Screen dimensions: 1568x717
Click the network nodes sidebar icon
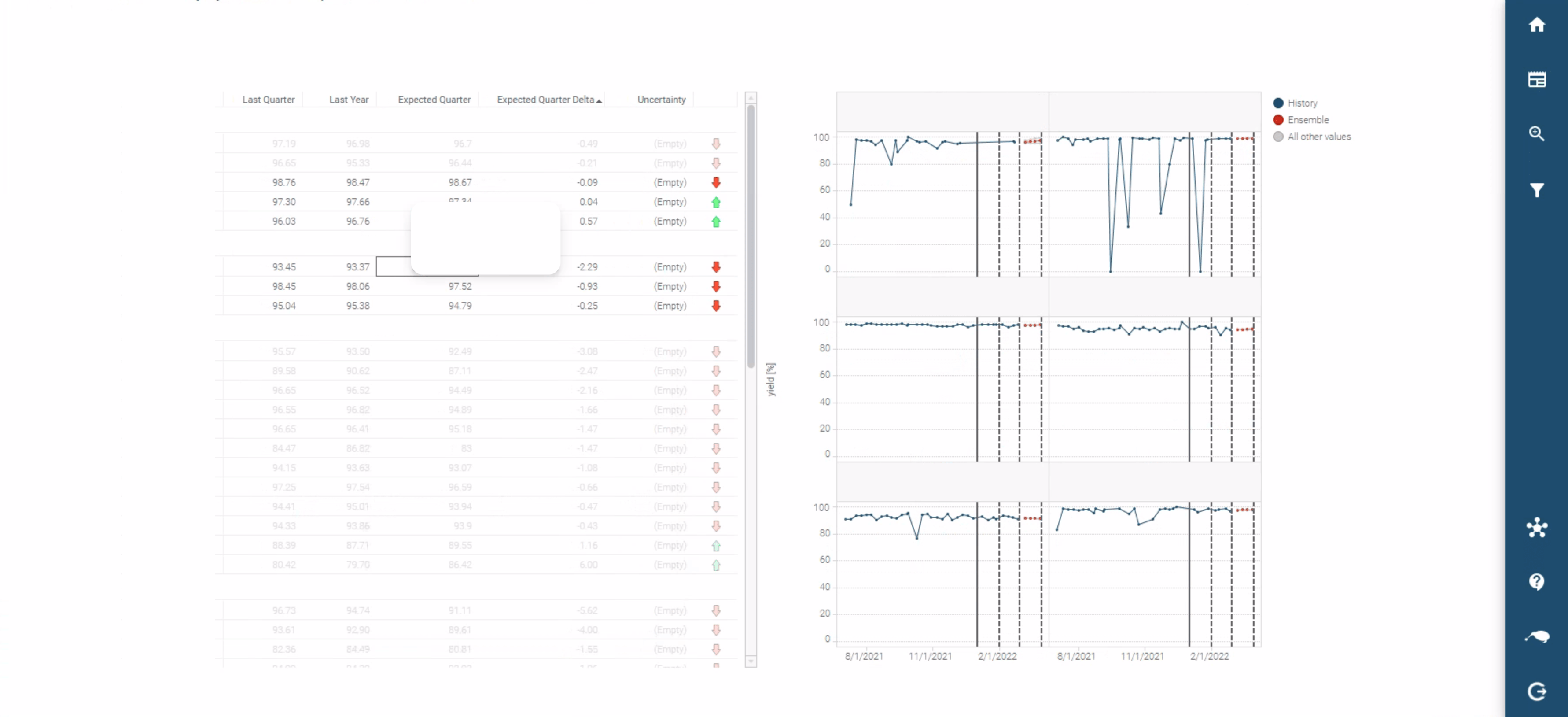coord(1536,528)
